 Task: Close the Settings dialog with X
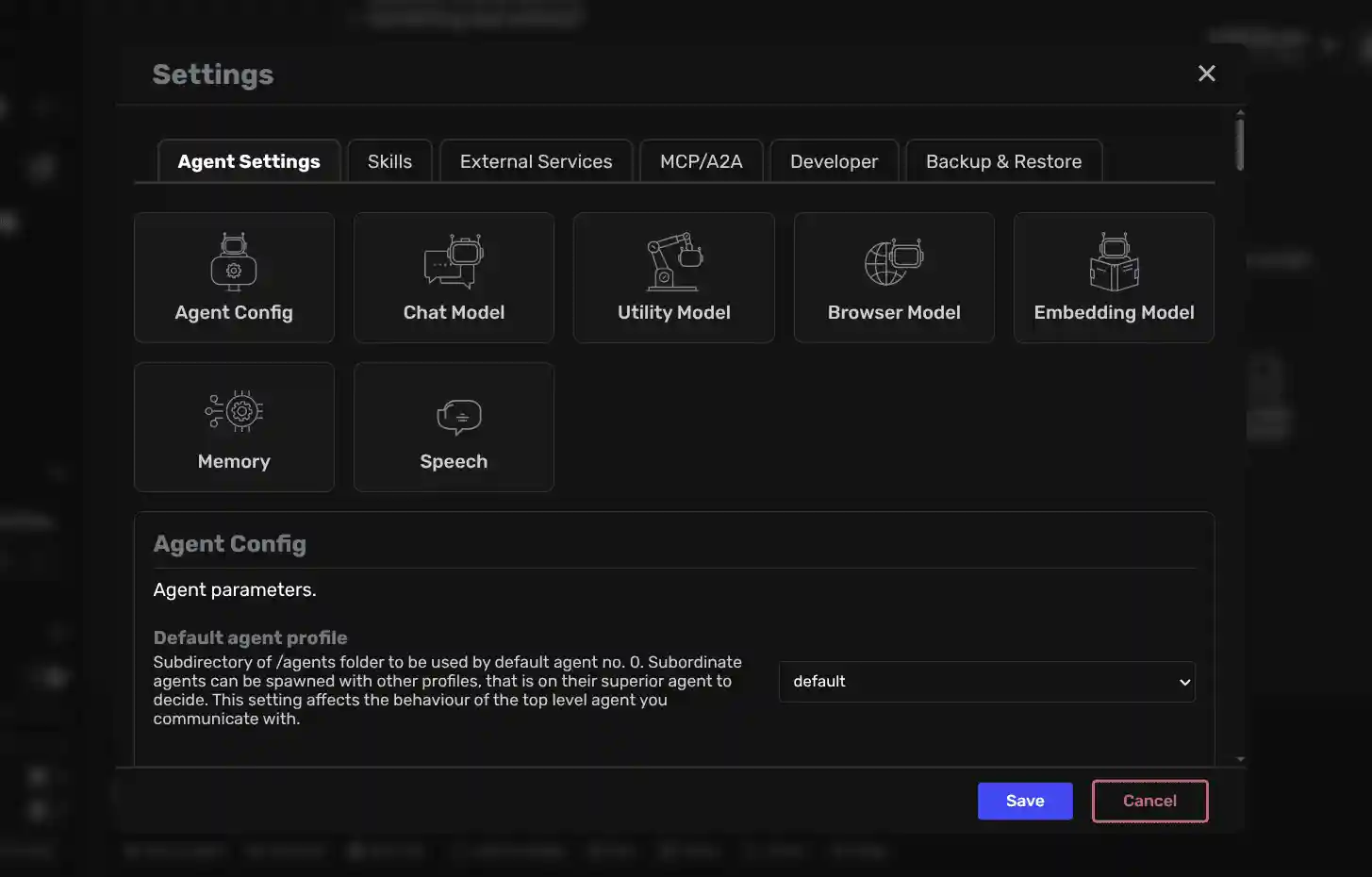(1206, 74)
